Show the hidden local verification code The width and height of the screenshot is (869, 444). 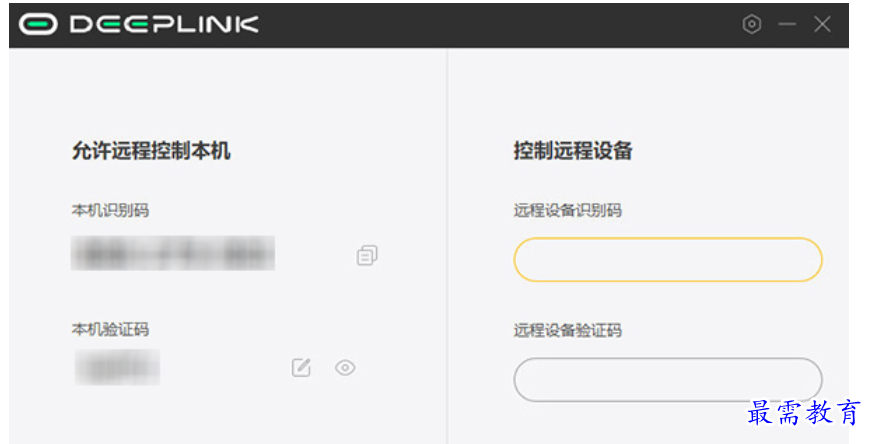[x=345, y=368]
